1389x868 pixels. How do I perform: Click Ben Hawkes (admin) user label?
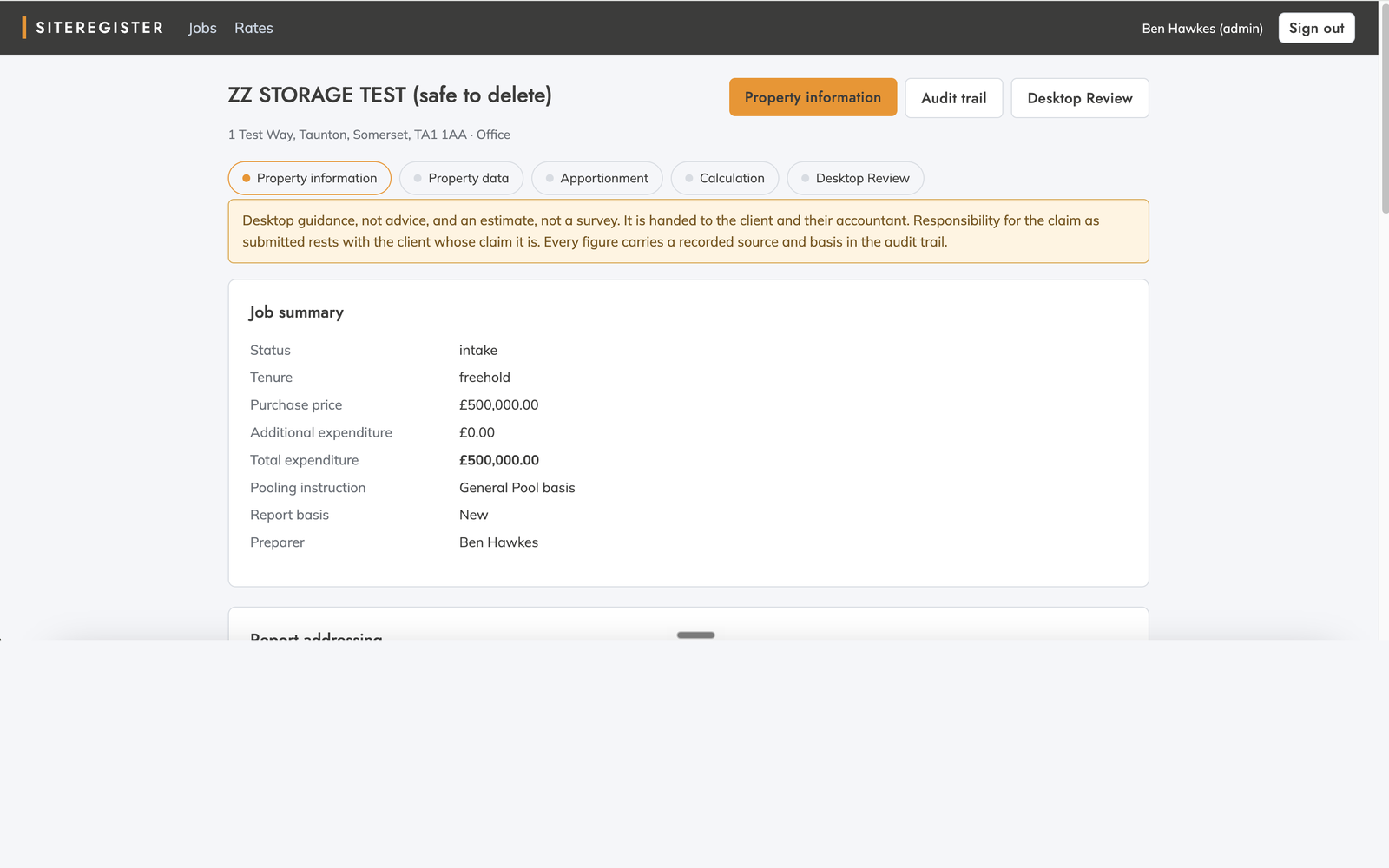pos(1202,29)
